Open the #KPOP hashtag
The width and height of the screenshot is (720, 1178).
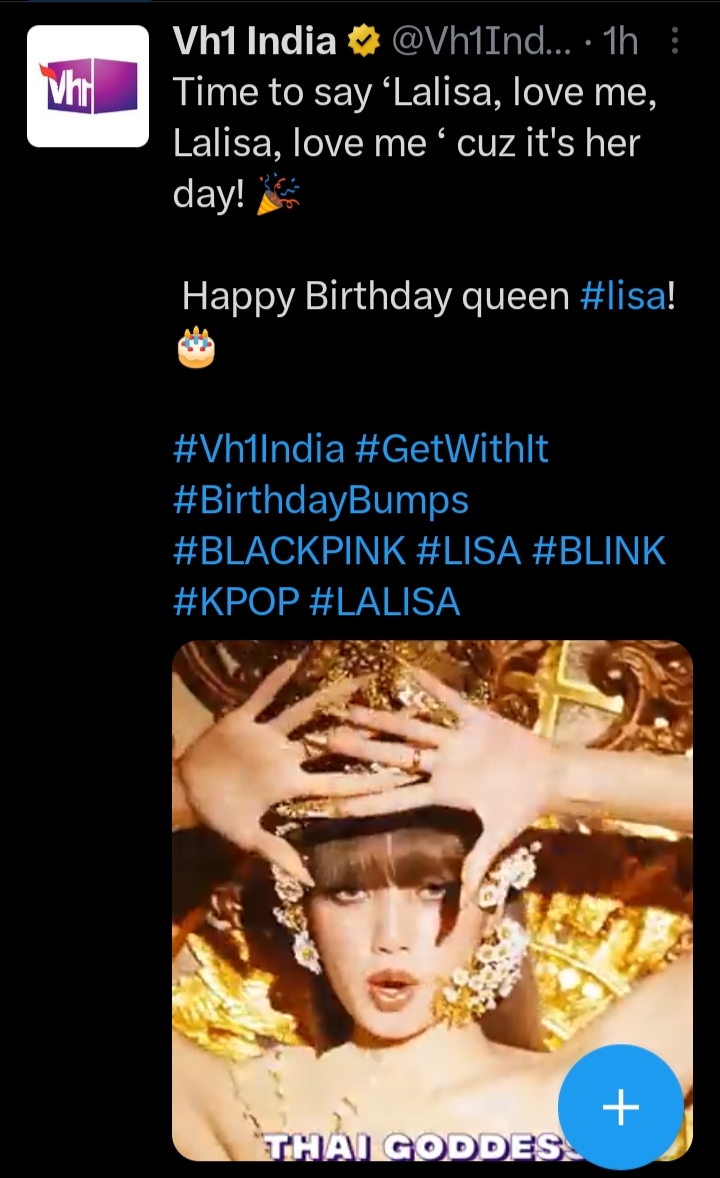pyautogui.click(x=236, y=602)
